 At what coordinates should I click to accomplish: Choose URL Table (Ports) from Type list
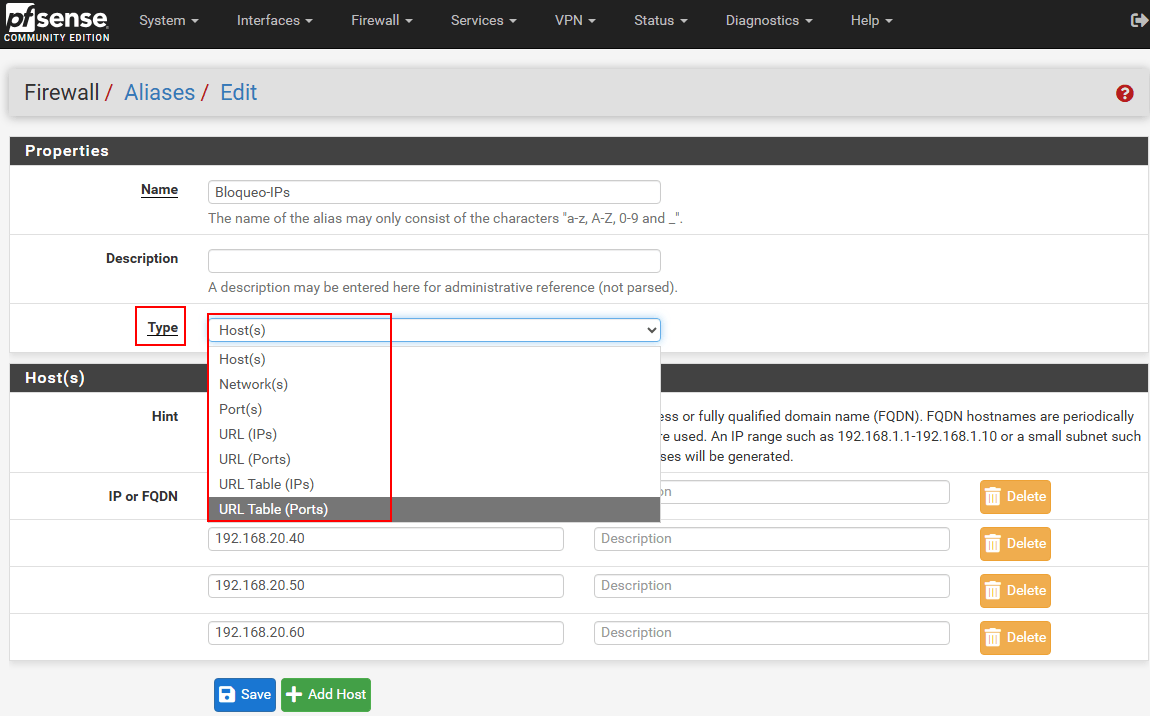click(434, 509)
